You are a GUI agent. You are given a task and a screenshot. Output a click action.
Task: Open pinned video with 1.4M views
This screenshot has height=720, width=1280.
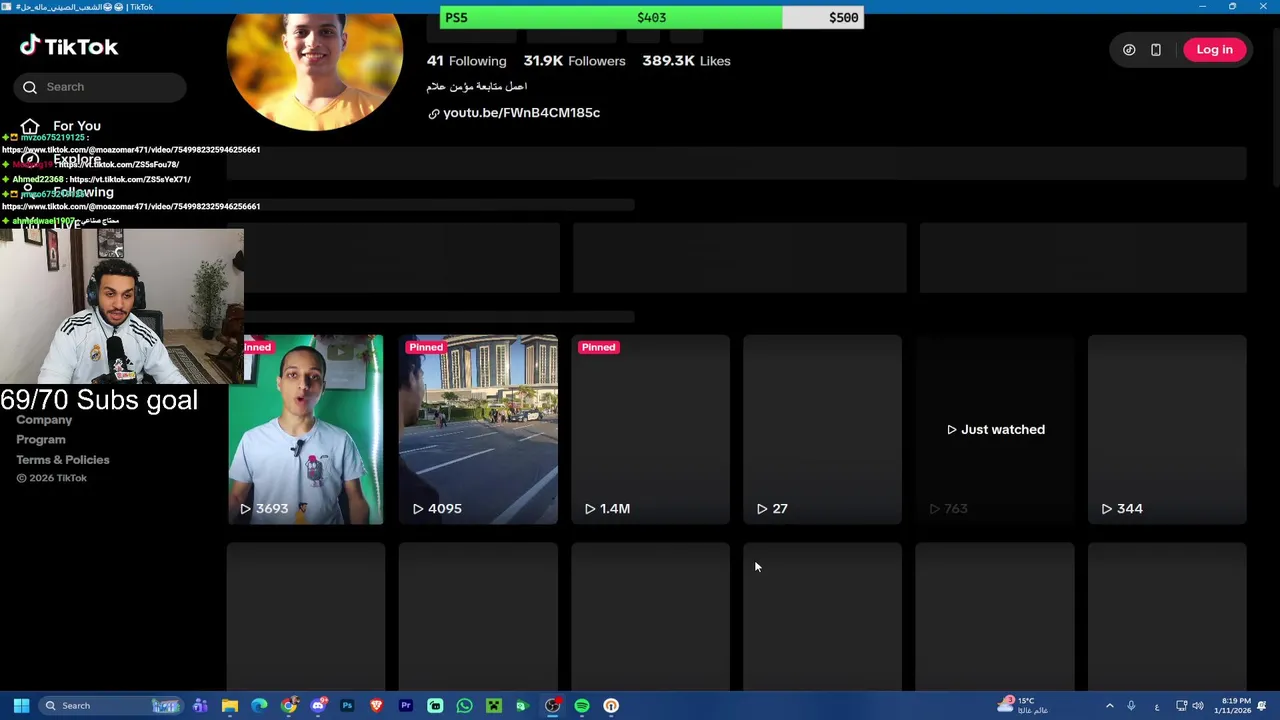[x=650, y=429]
